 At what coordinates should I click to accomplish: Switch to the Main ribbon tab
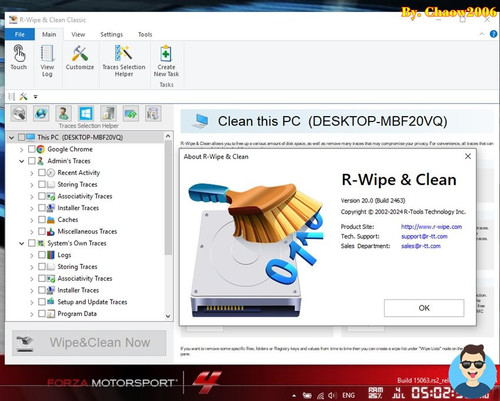tap(49, 34)
